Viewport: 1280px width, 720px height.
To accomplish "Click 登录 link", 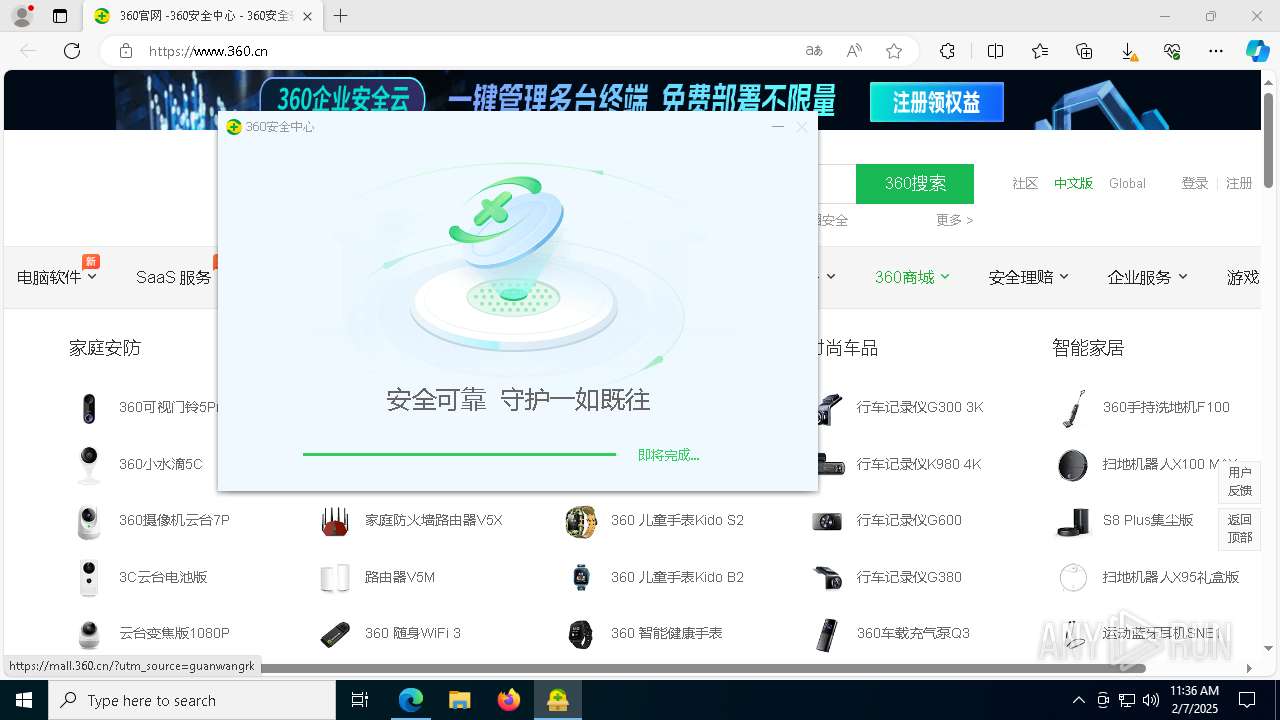I will coord(1195,183).
